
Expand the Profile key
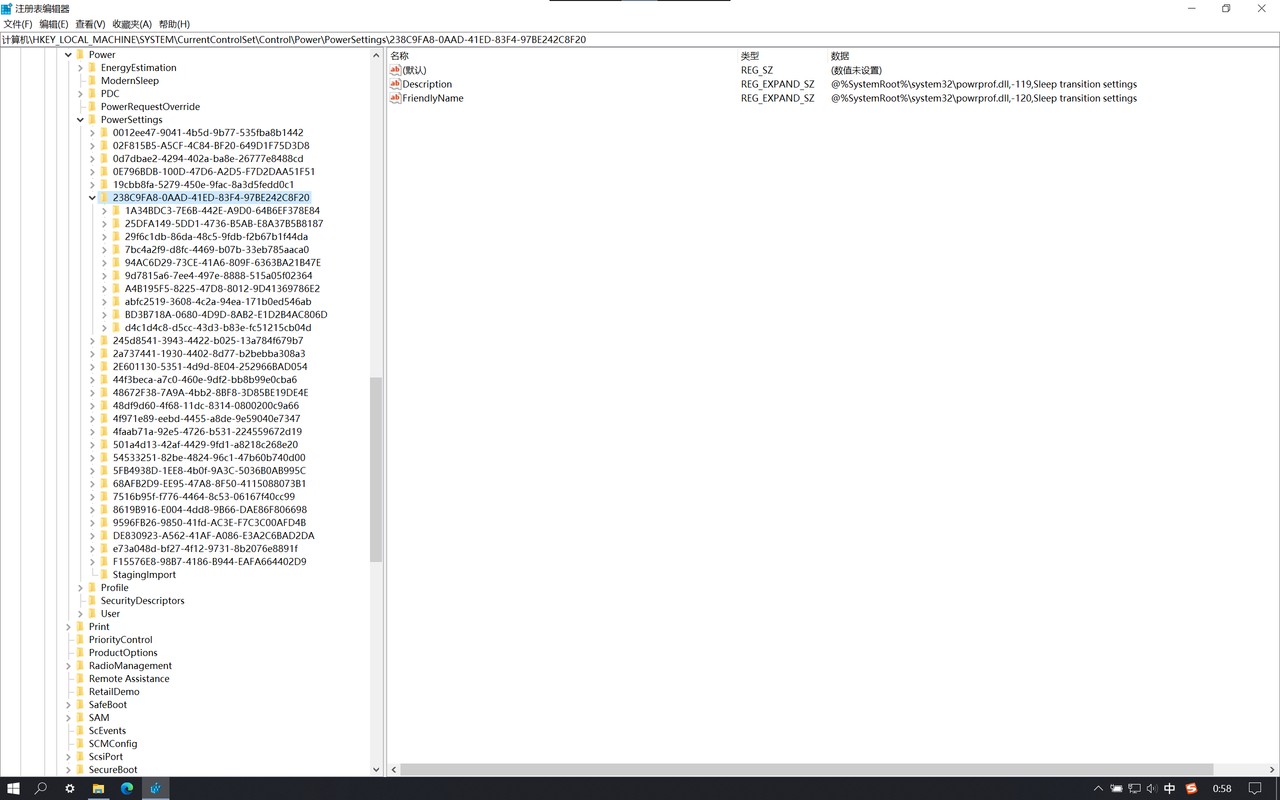pyautogui.click(x=80, y=588)
